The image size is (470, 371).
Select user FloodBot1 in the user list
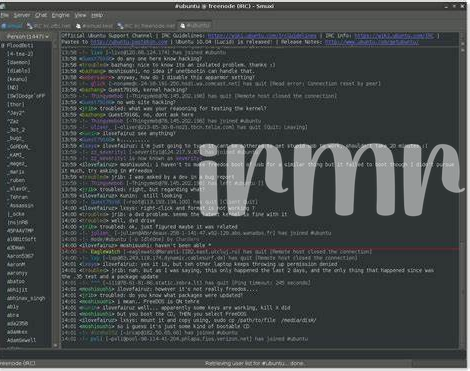coord(20,45)
